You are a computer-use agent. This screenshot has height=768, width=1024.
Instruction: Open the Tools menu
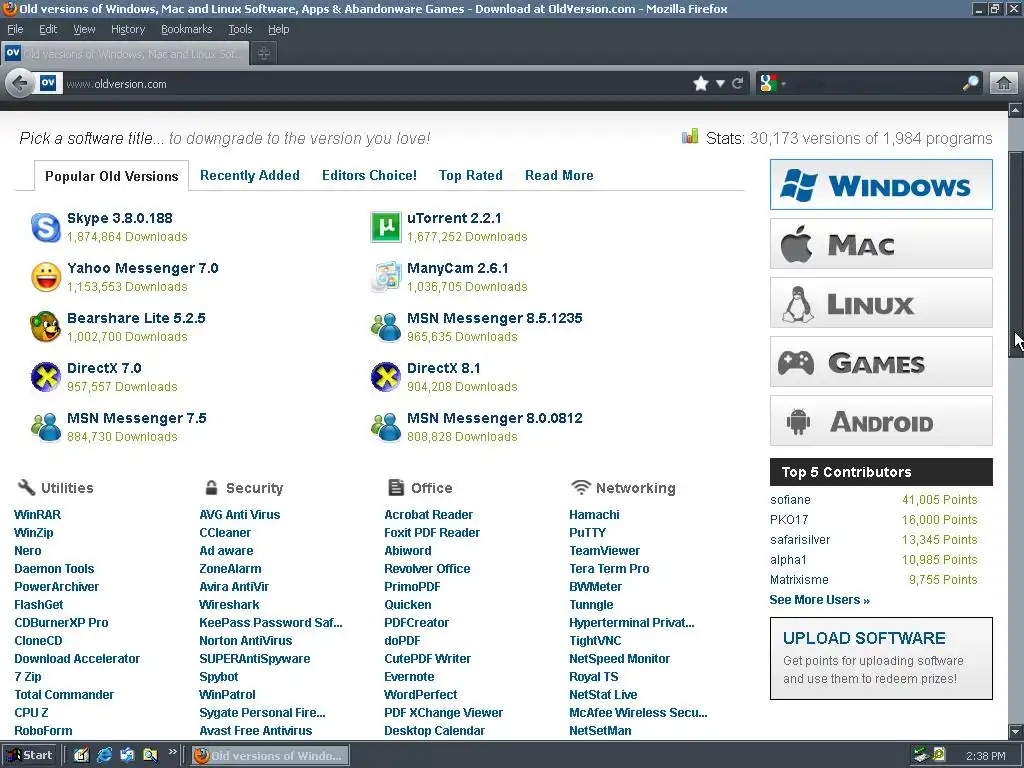pos(240,29)
